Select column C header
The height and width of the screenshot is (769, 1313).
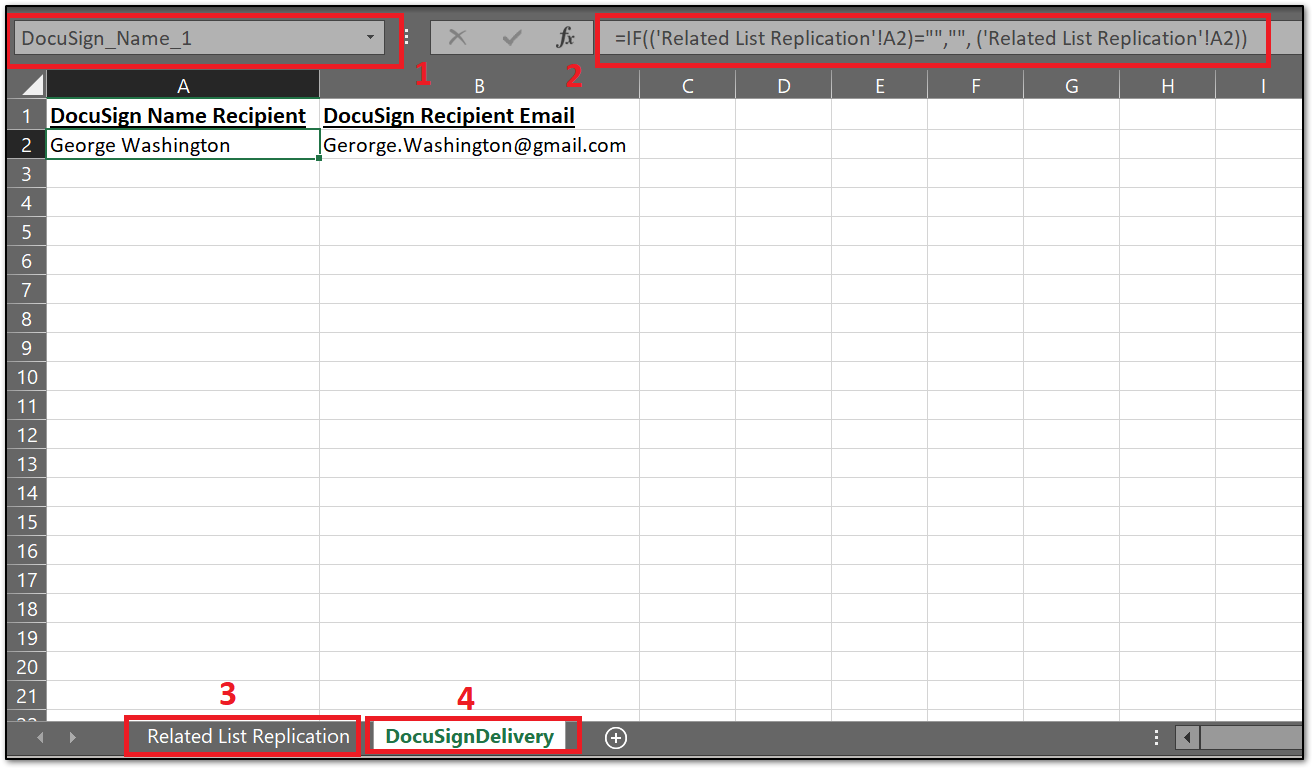(687, 86)
